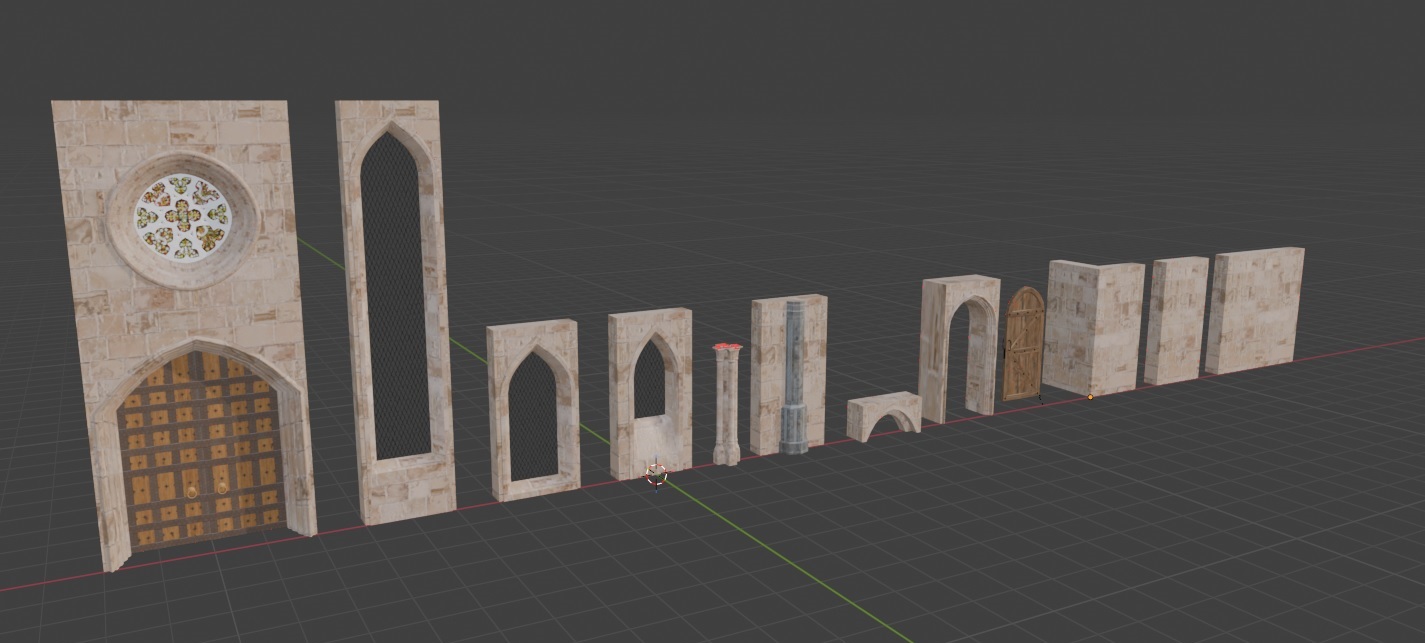Select the narrow plain wall segment
The width and height of the screenshot is (1425, 643).
(x=1176, y=320)
